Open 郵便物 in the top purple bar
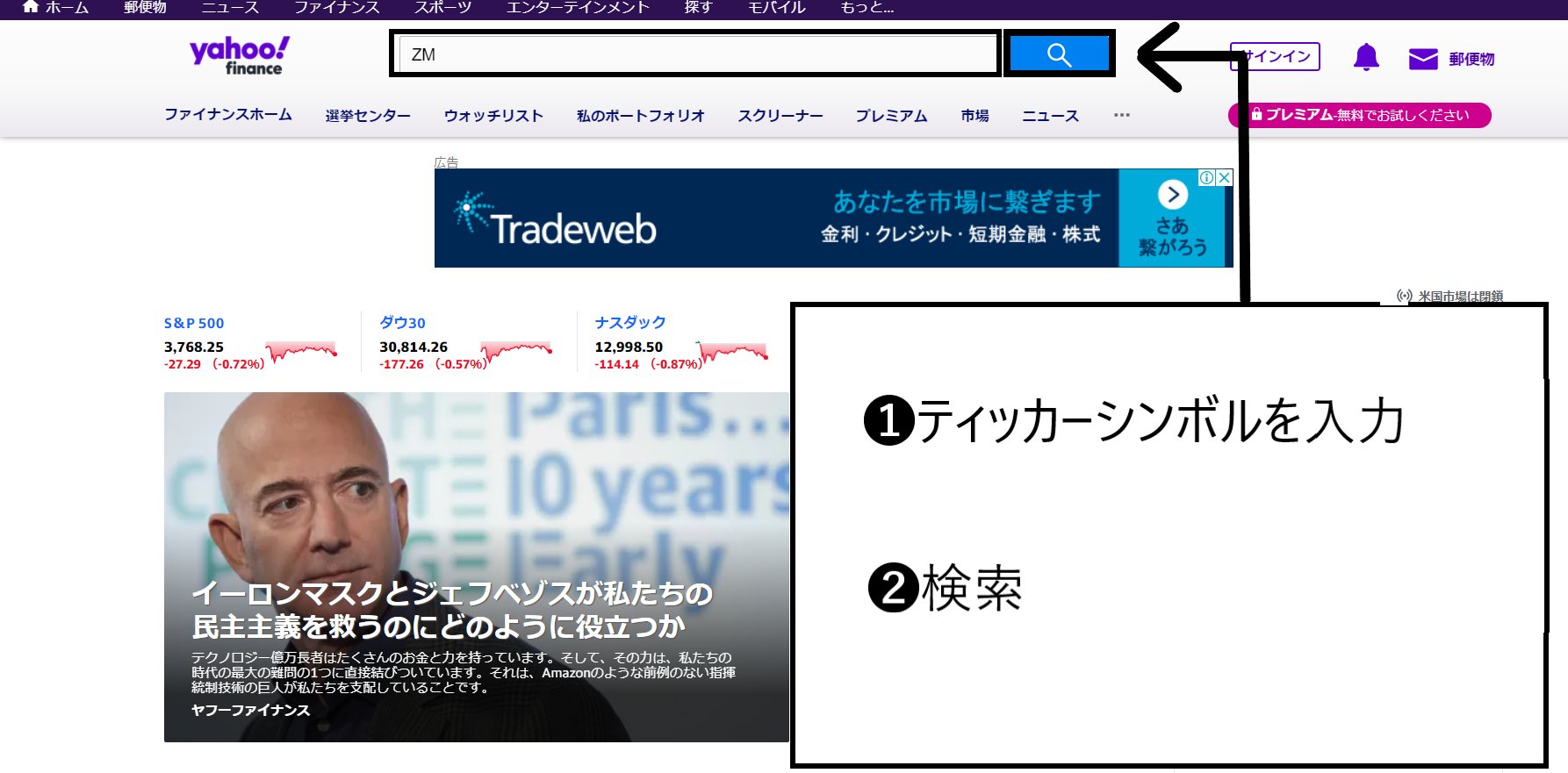 click(145, 7)
